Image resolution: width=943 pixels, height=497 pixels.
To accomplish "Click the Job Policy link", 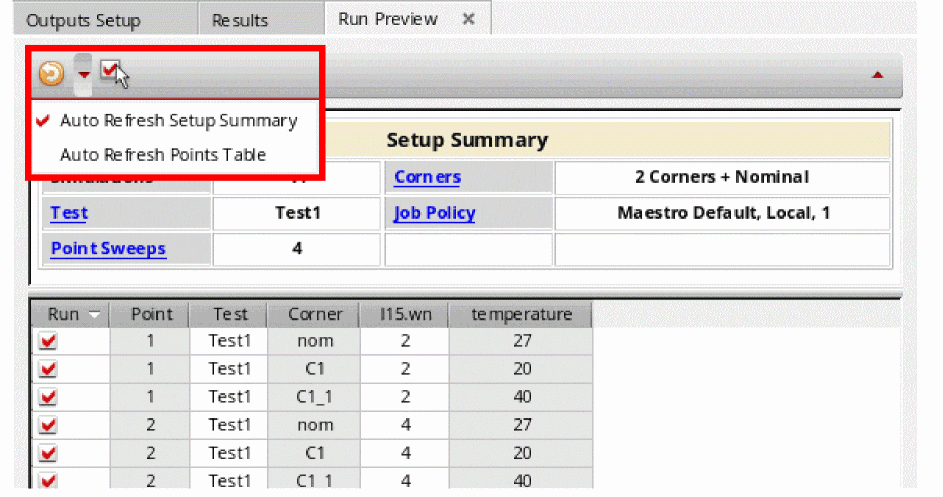I will point(434,213).
